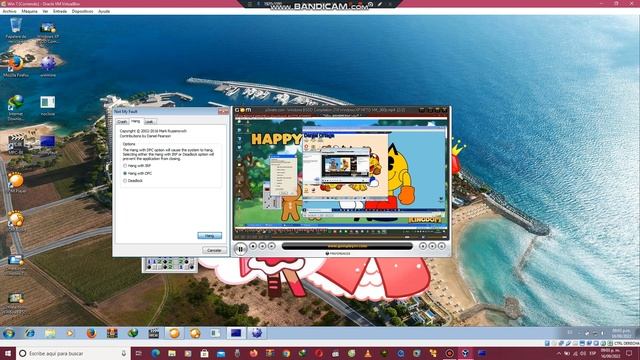The height and width of the screenshot is (360, 640).
Task: Click the stop button next to pause
Action: pos(253,246)
